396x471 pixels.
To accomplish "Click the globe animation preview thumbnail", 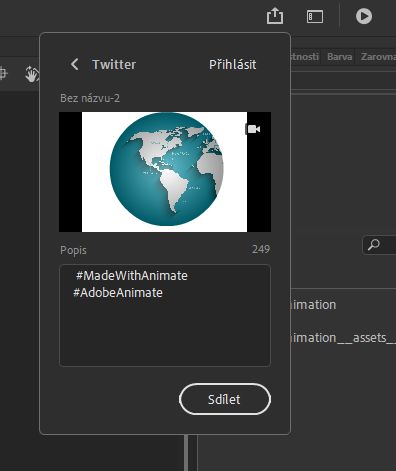I will click(165, 172).
